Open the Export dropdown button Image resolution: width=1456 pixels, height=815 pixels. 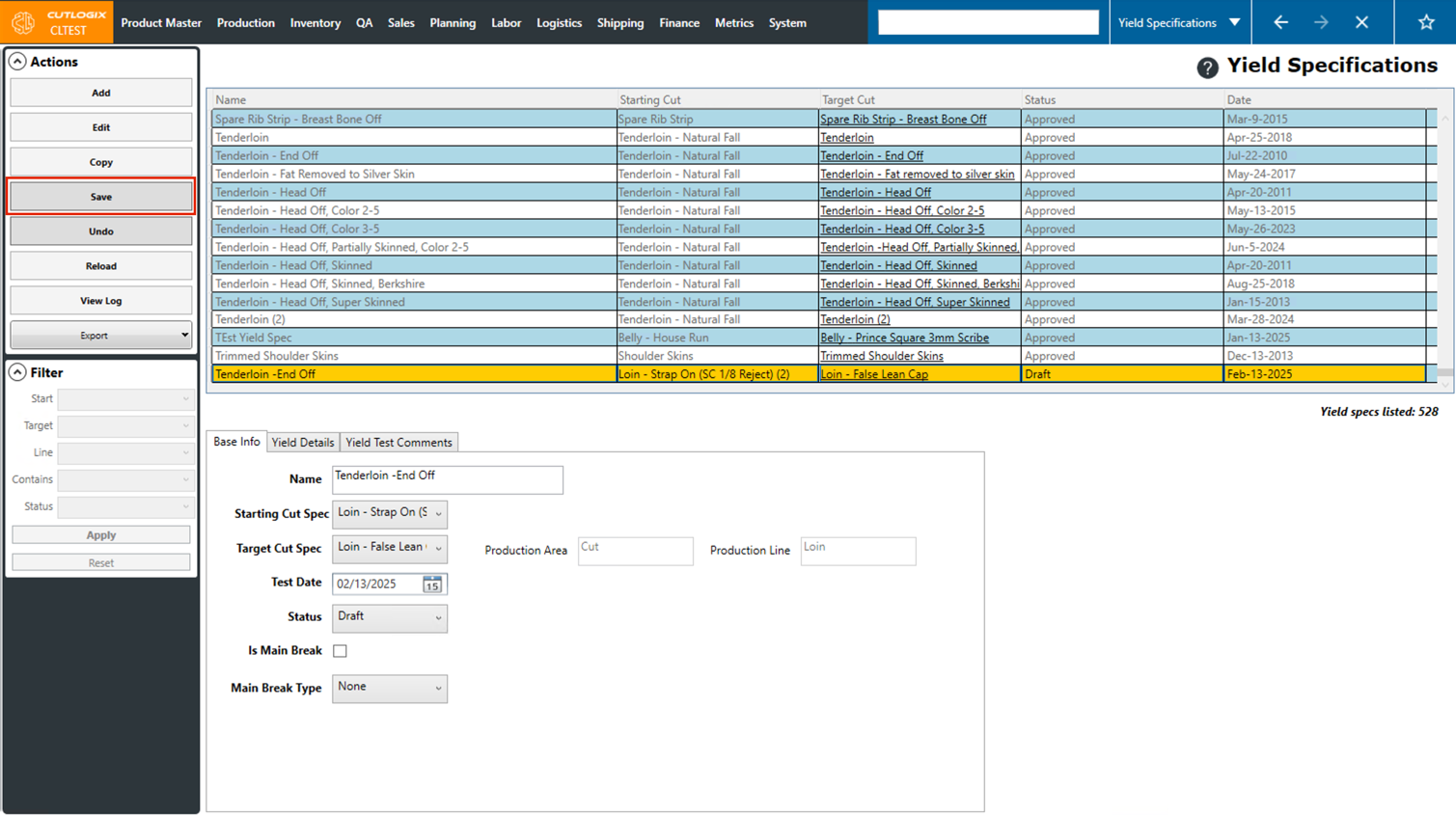pyautogui.click(x=100, y=336)
